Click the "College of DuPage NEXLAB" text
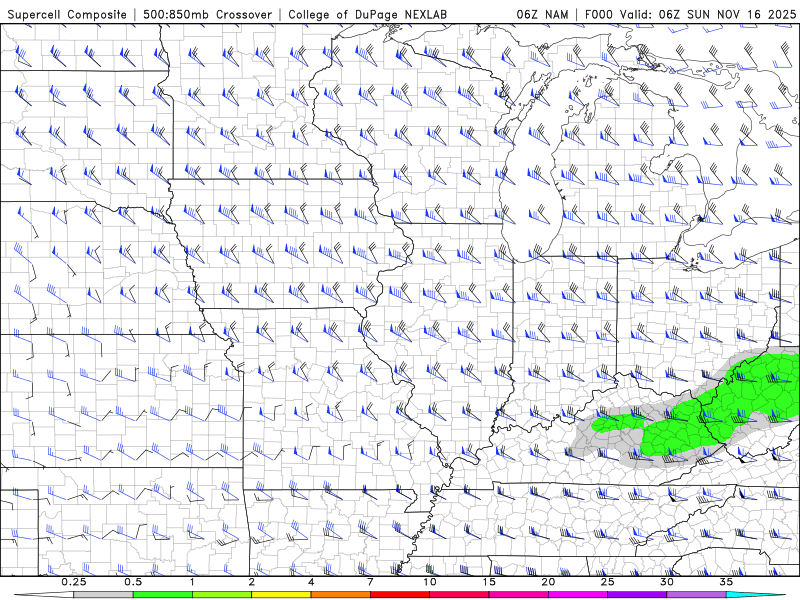This screenshot has height=600, width=800. [367, 14]
